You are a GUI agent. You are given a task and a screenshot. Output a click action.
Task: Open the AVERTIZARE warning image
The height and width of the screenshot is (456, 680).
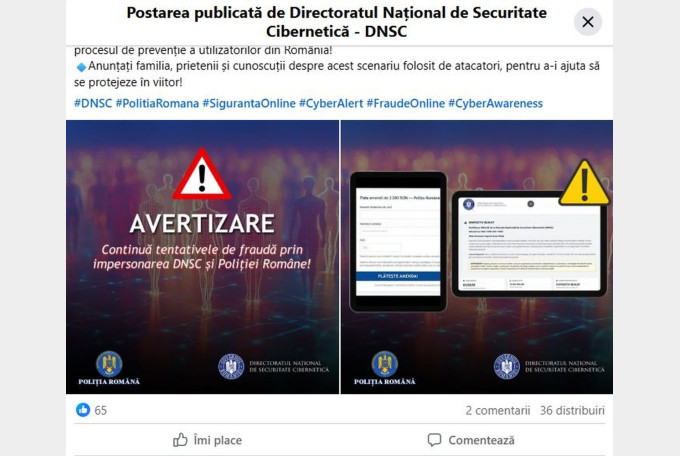coord(203,257)
